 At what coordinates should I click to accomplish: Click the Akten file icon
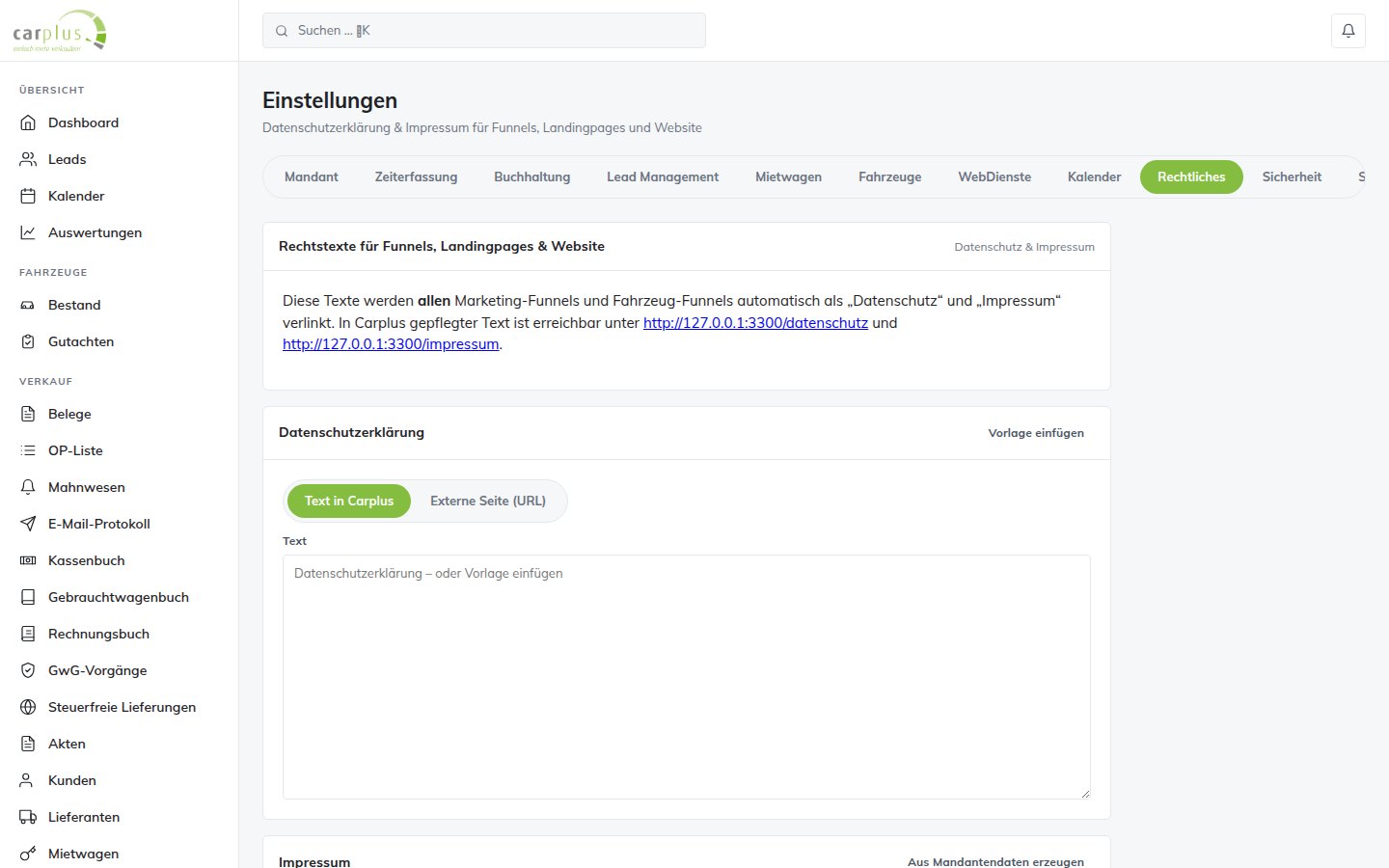[x=28, y=744]
